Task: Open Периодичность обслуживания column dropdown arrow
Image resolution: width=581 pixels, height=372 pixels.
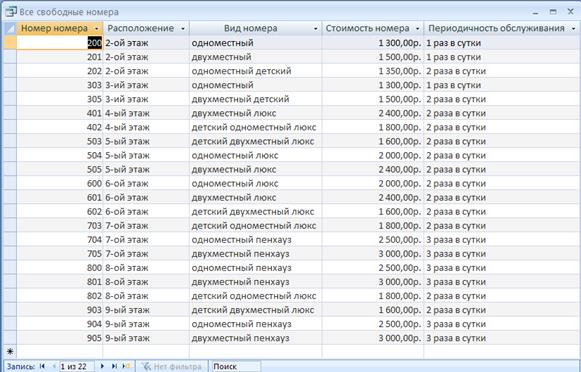Action: click(x=573, y=29)
